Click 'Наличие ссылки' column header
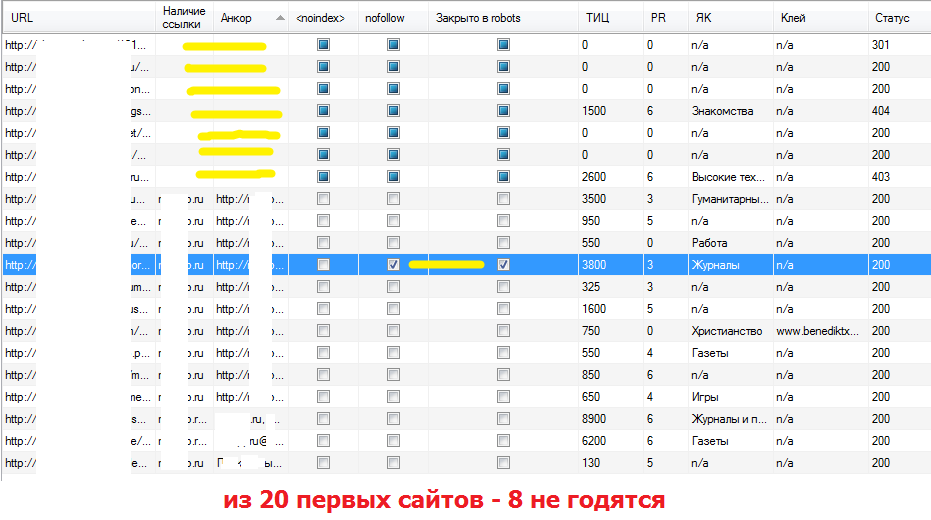 [184, 17]
